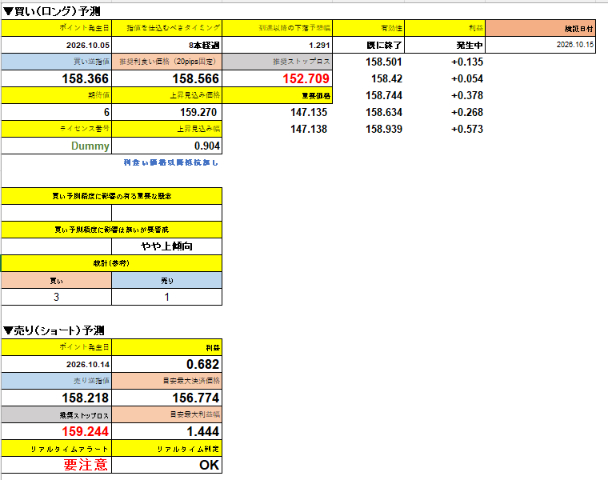Image resolution: width=608 pixels, height=480 pixels.
Task: Click the verification date 2026.10.15
Action: (541, 45)
